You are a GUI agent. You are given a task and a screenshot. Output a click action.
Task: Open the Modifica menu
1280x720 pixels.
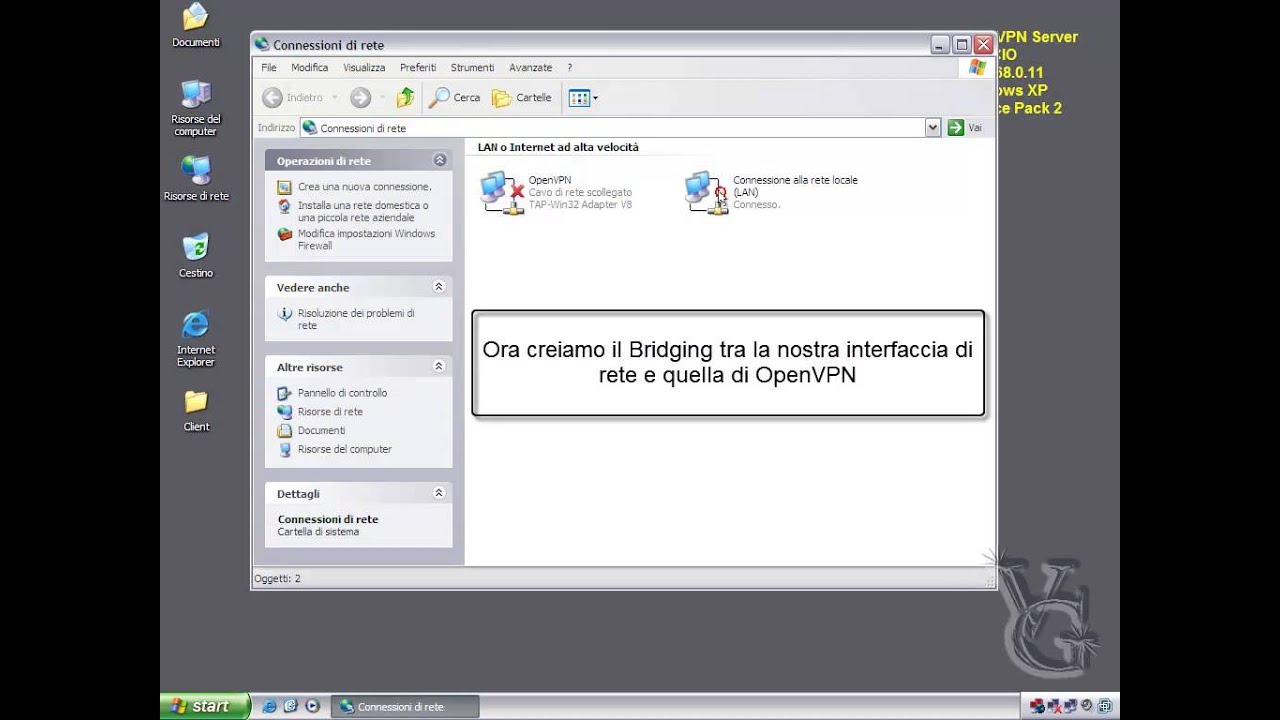tap(310, 67)
